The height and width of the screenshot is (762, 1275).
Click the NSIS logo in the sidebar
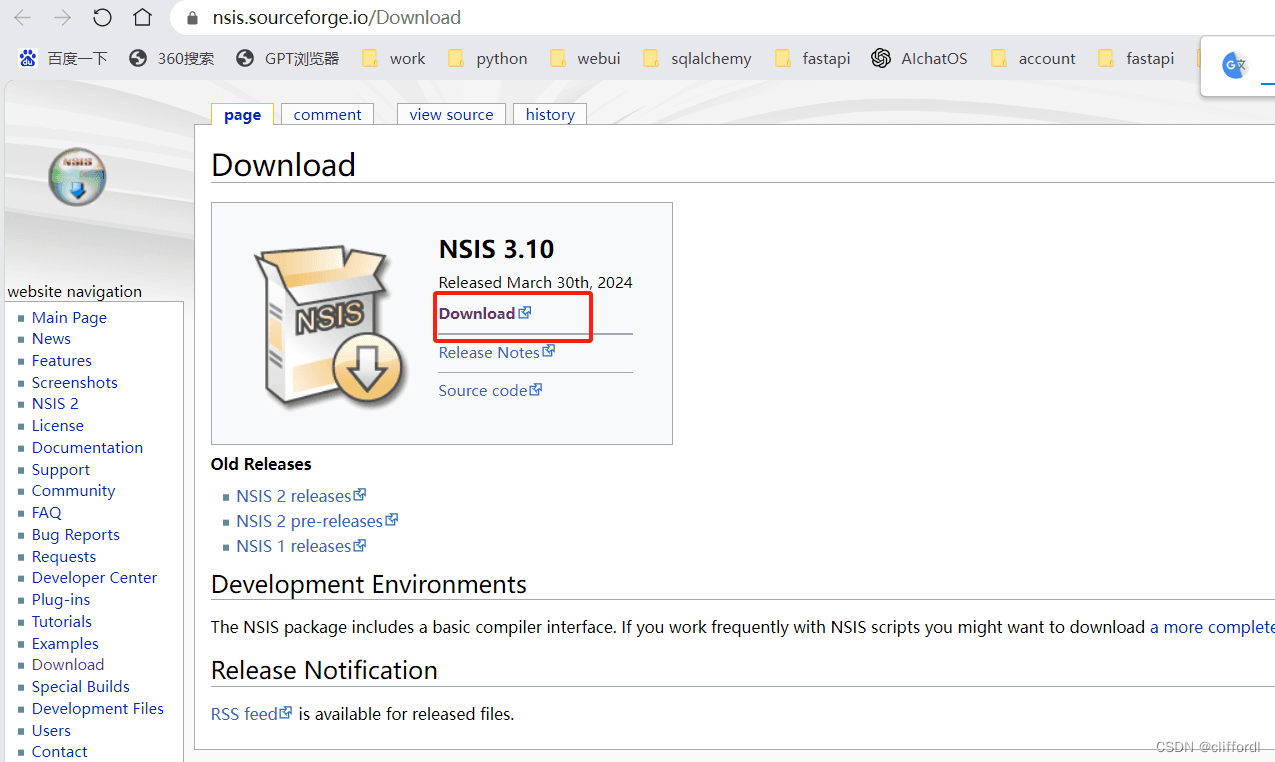pos(77,176)
